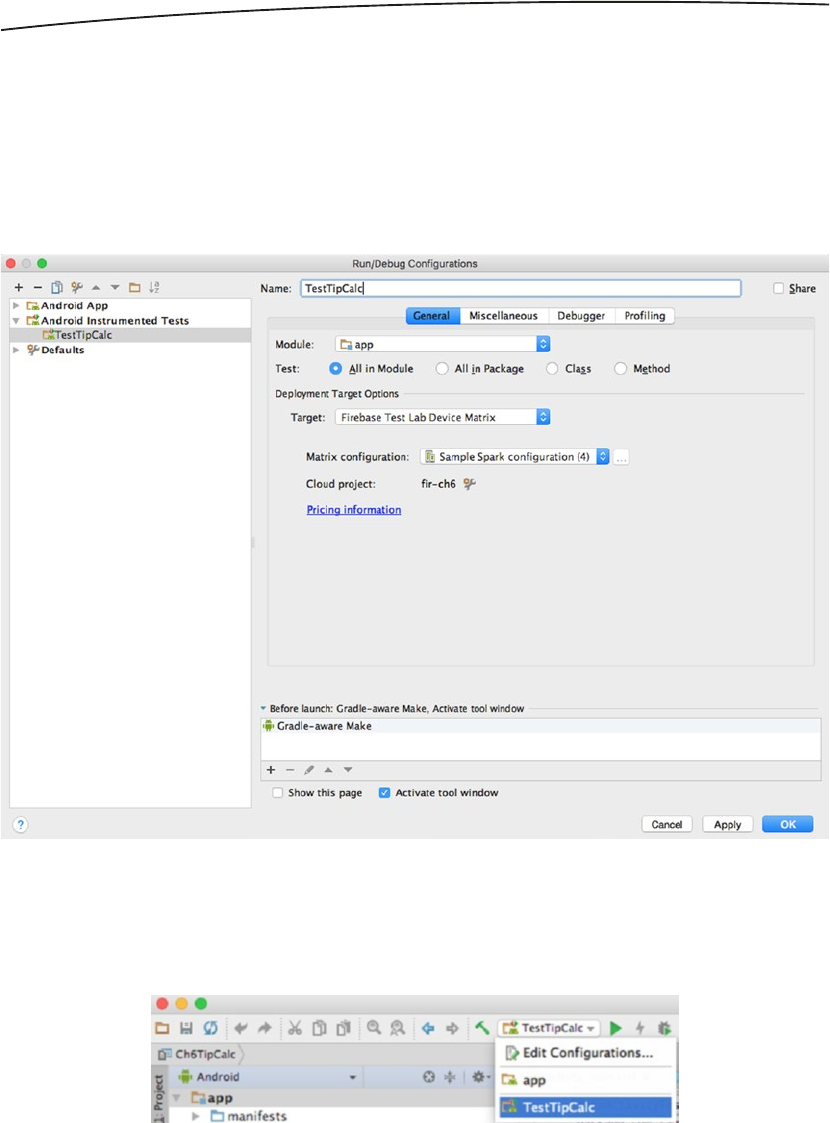830x1123 pixels.
Task: Click the wrench icon next to fir-ch6
Action: click(x=470, y=484)
